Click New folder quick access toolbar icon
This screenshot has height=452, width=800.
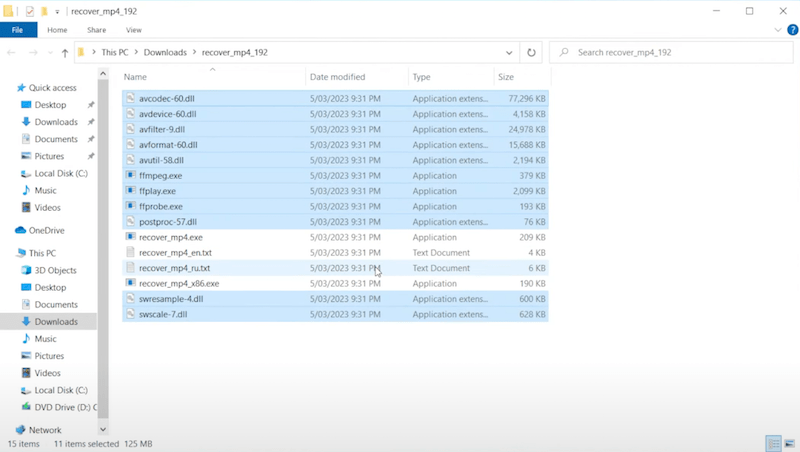pyautogui.click(x=44, y=11)
